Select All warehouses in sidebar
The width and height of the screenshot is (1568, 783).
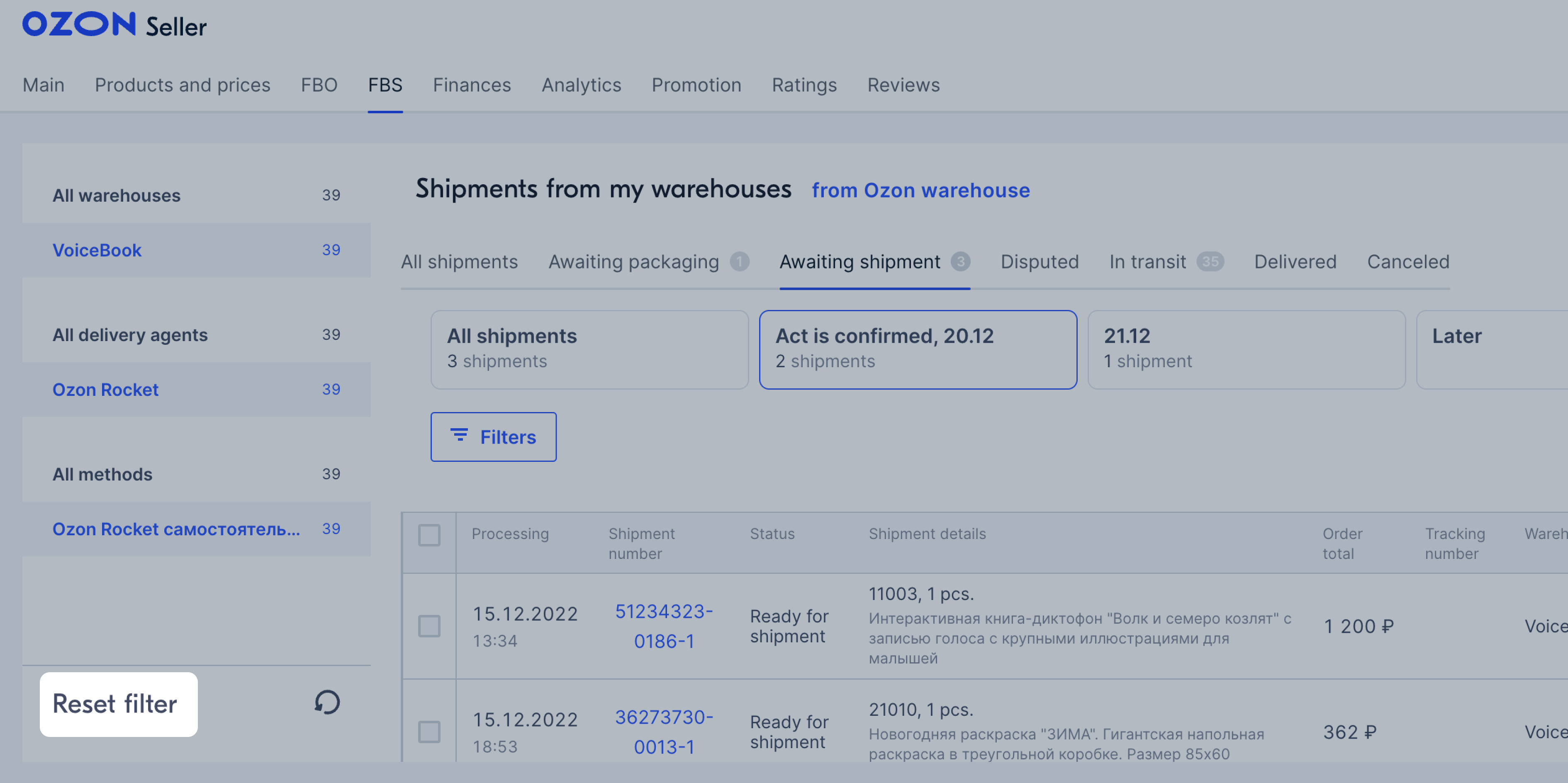coord(196,195)
